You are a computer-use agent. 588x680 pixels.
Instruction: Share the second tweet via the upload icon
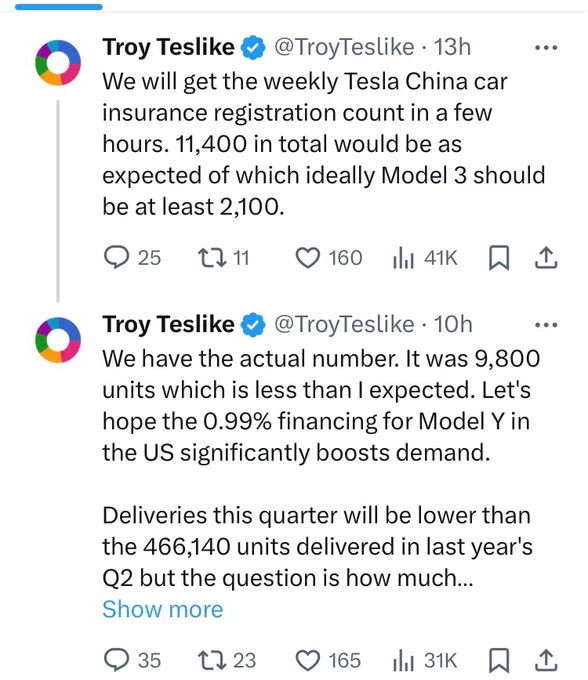[546, 660]
